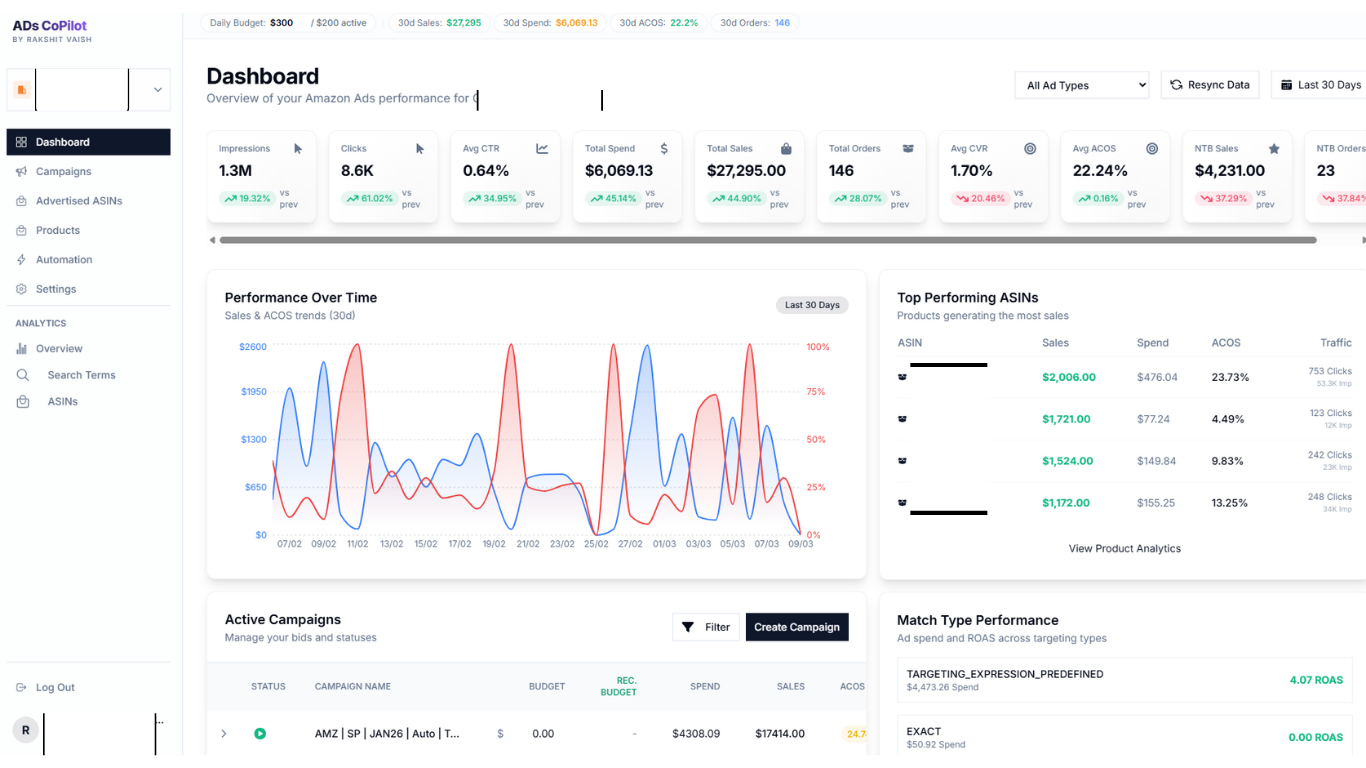Click the Dashboard grid icon

coord(22,142)
